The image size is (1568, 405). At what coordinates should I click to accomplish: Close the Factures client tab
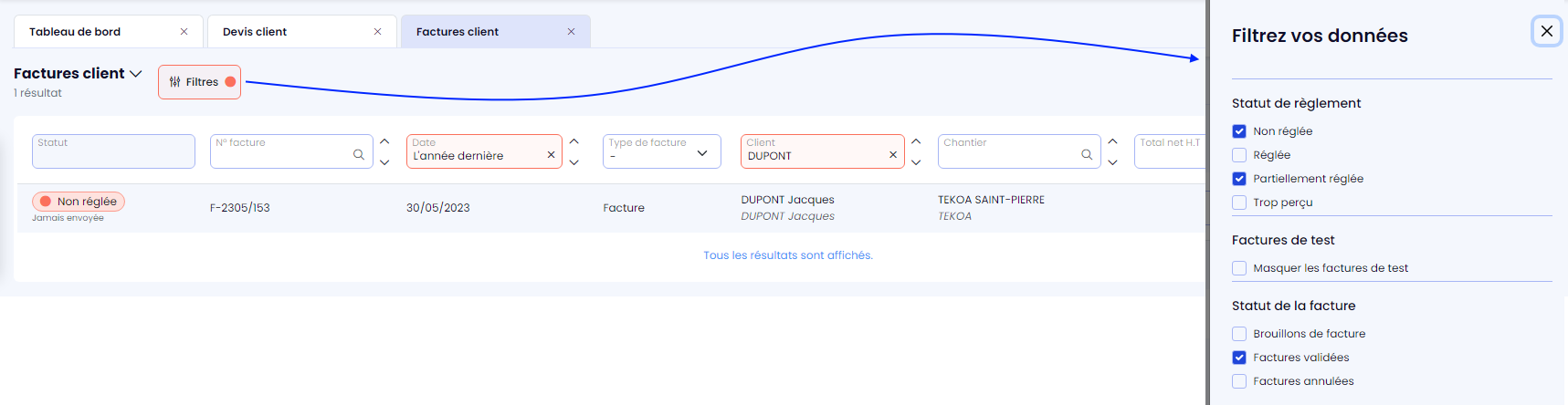(571, 32)
